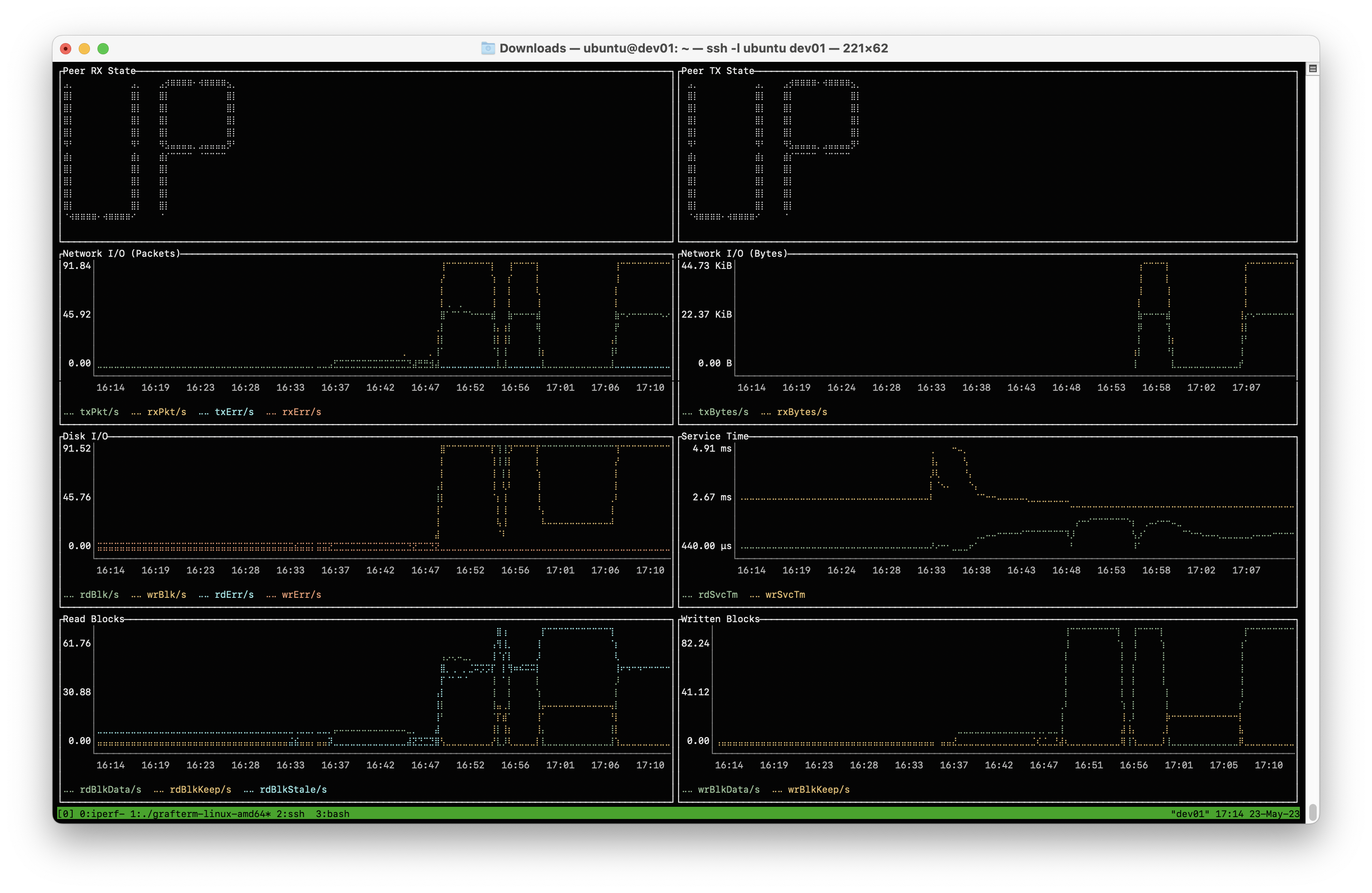Click the Downloads folder proxy icon in title bar
The height and width of the screenshot is (893, 1372).
pyautogui.click(x=488, y=48)
